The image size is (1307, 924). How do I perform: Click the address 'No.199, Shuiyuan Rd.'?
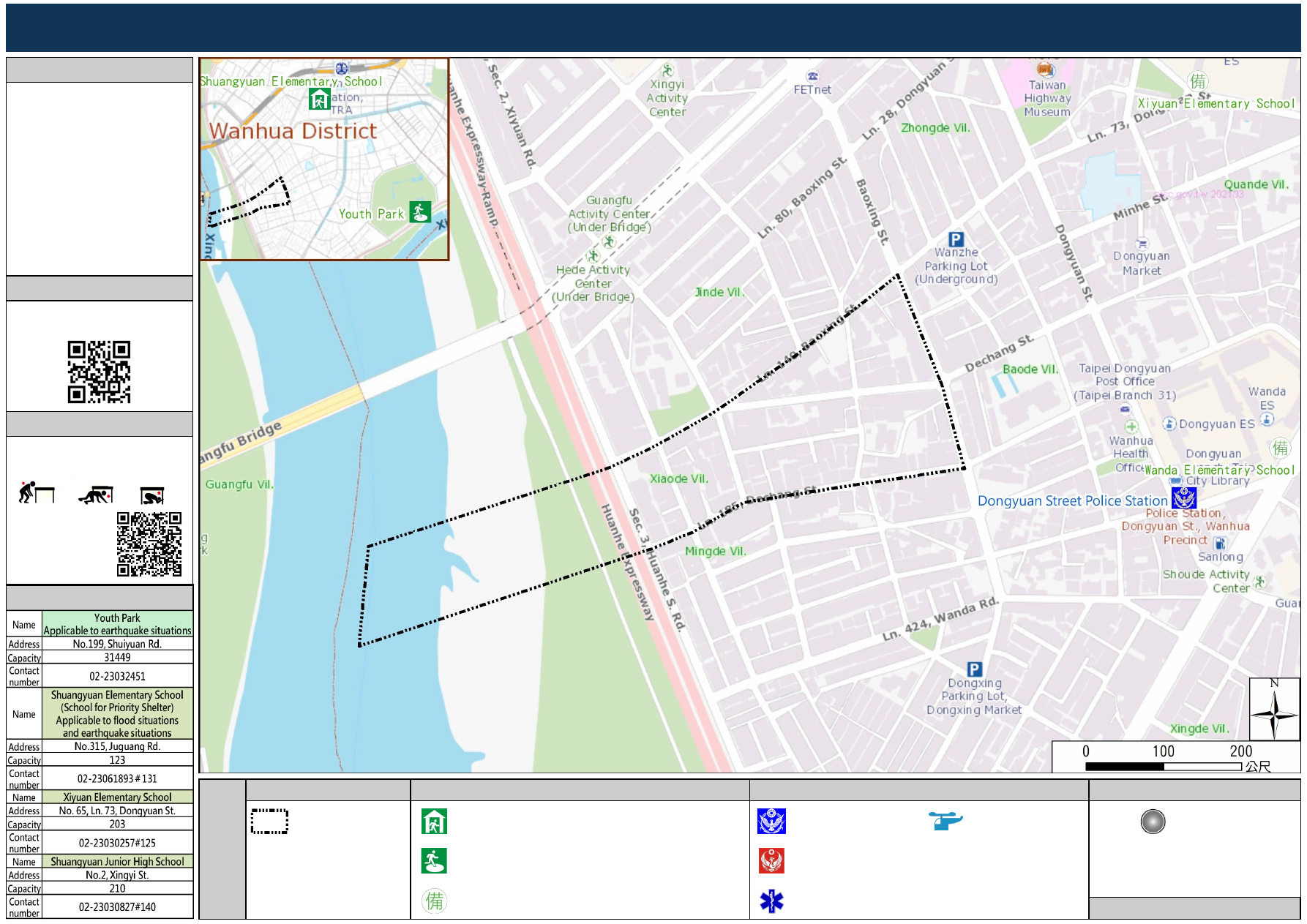(117, 644)
